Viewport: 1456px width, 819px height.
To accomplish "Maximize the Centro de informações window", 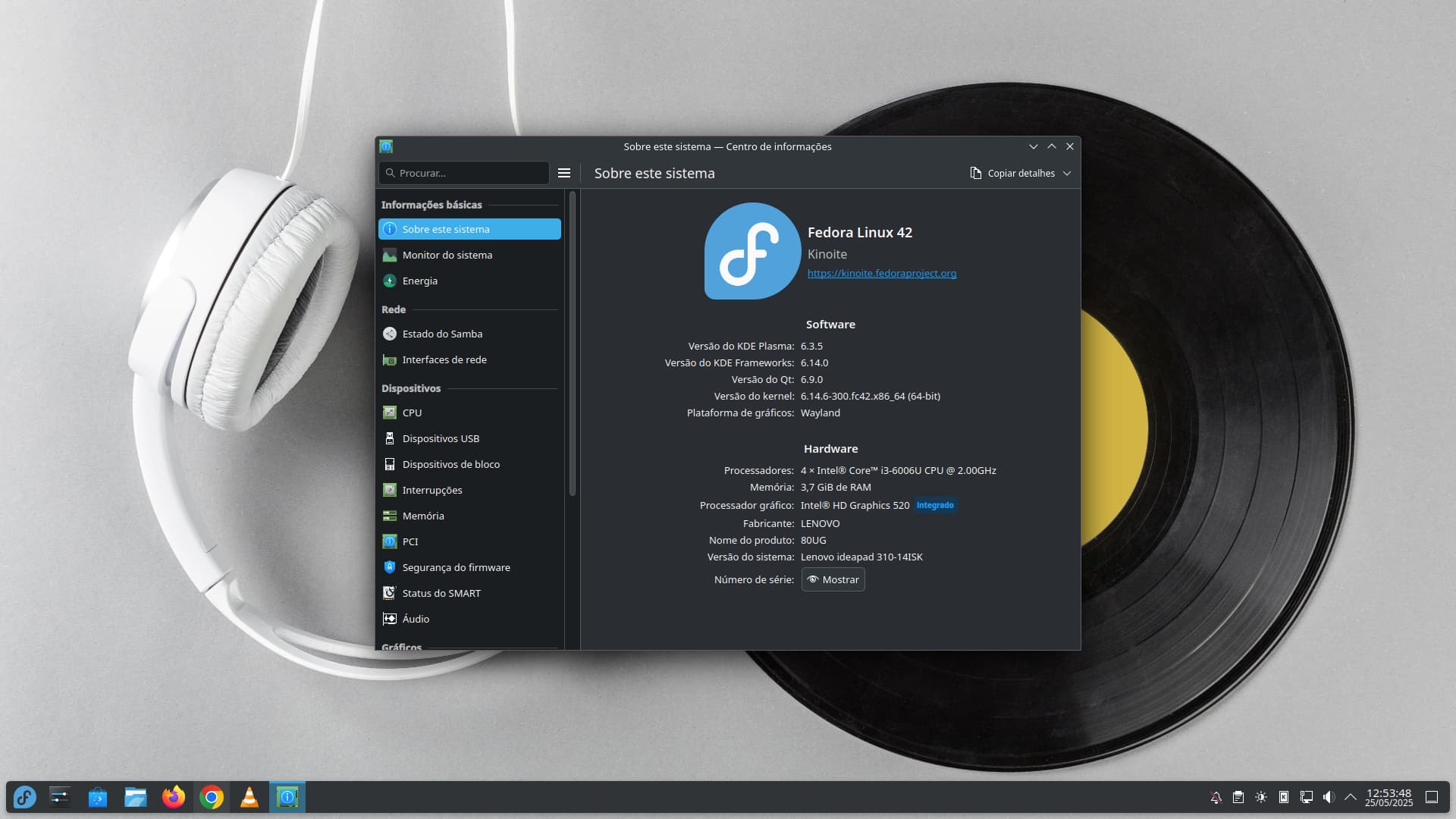I will pyautogui.click(x=1052, y=146).
